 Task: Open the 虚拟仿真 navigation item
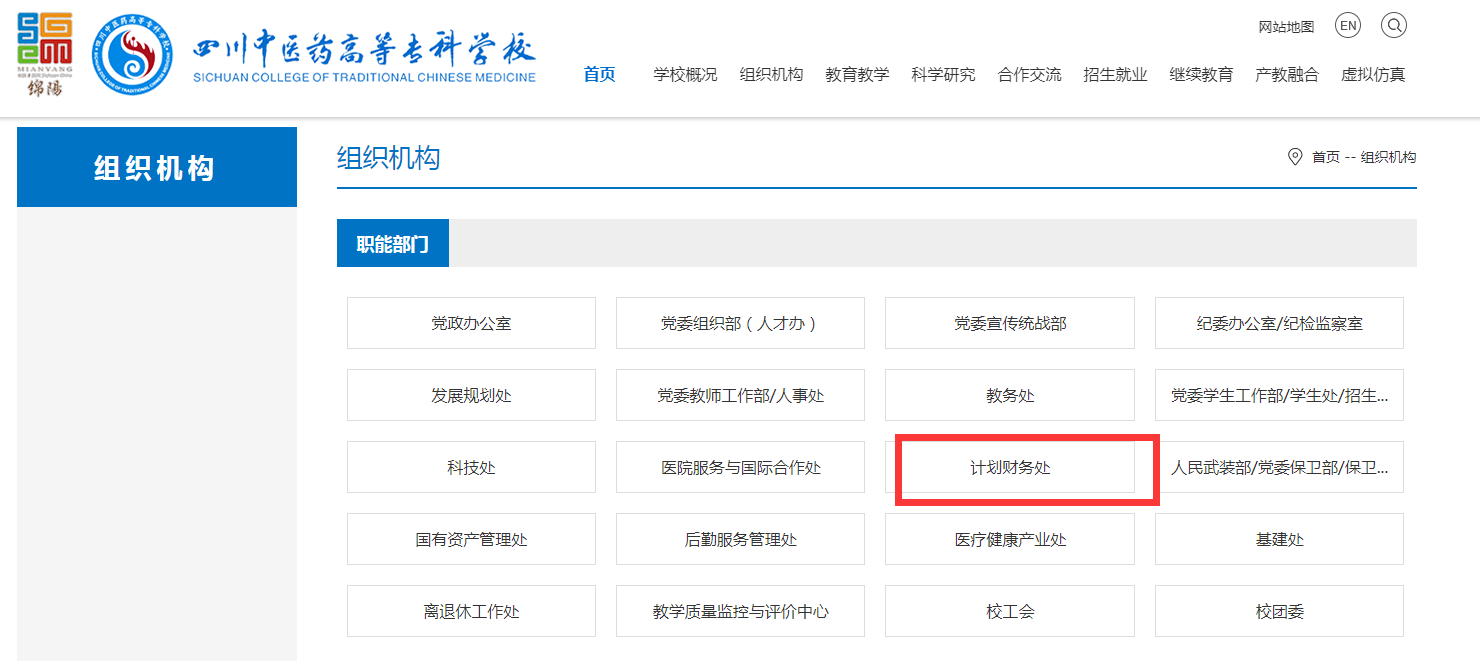click(1373, 75)
